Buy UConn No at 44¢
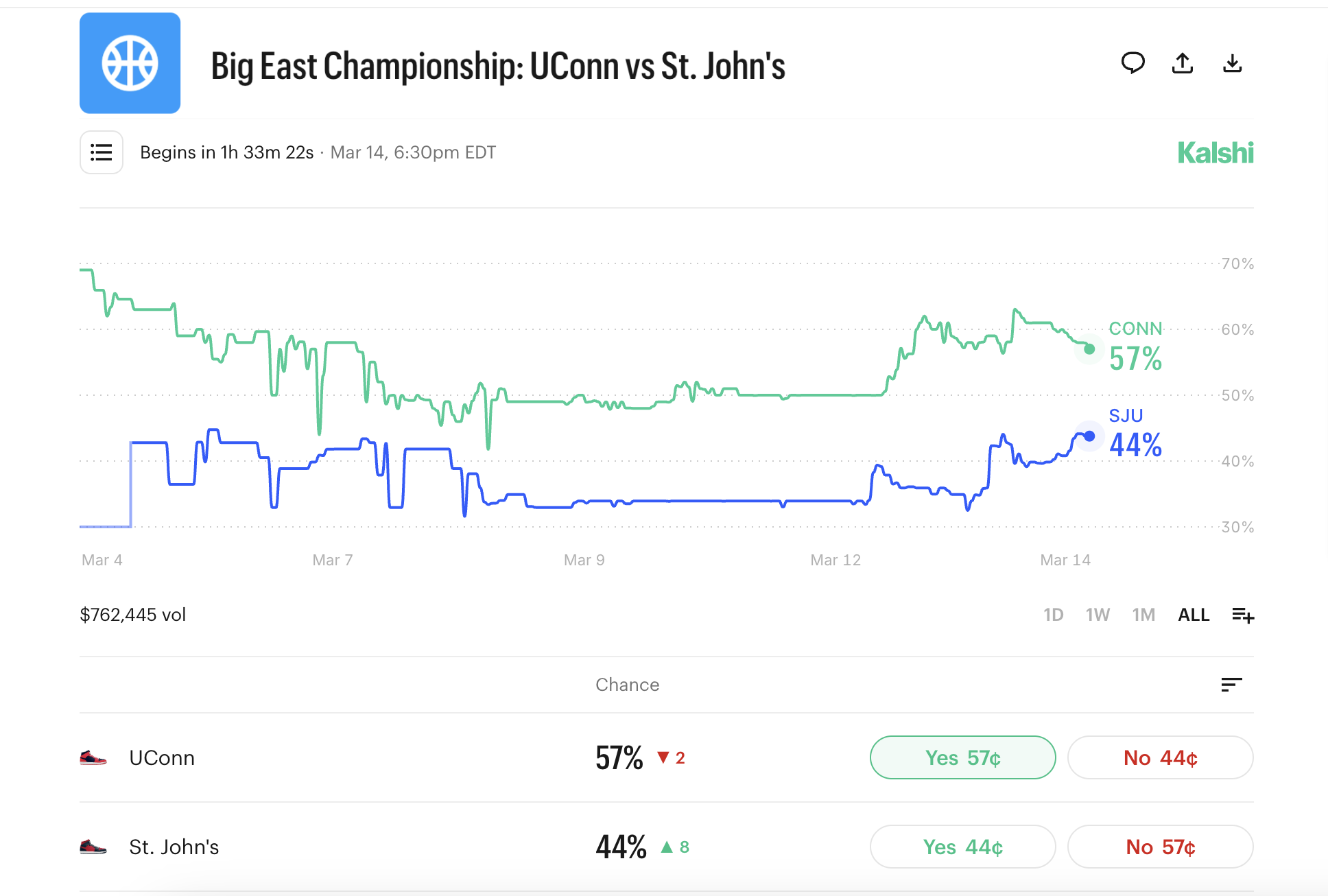 click(x=1160, y=757)
